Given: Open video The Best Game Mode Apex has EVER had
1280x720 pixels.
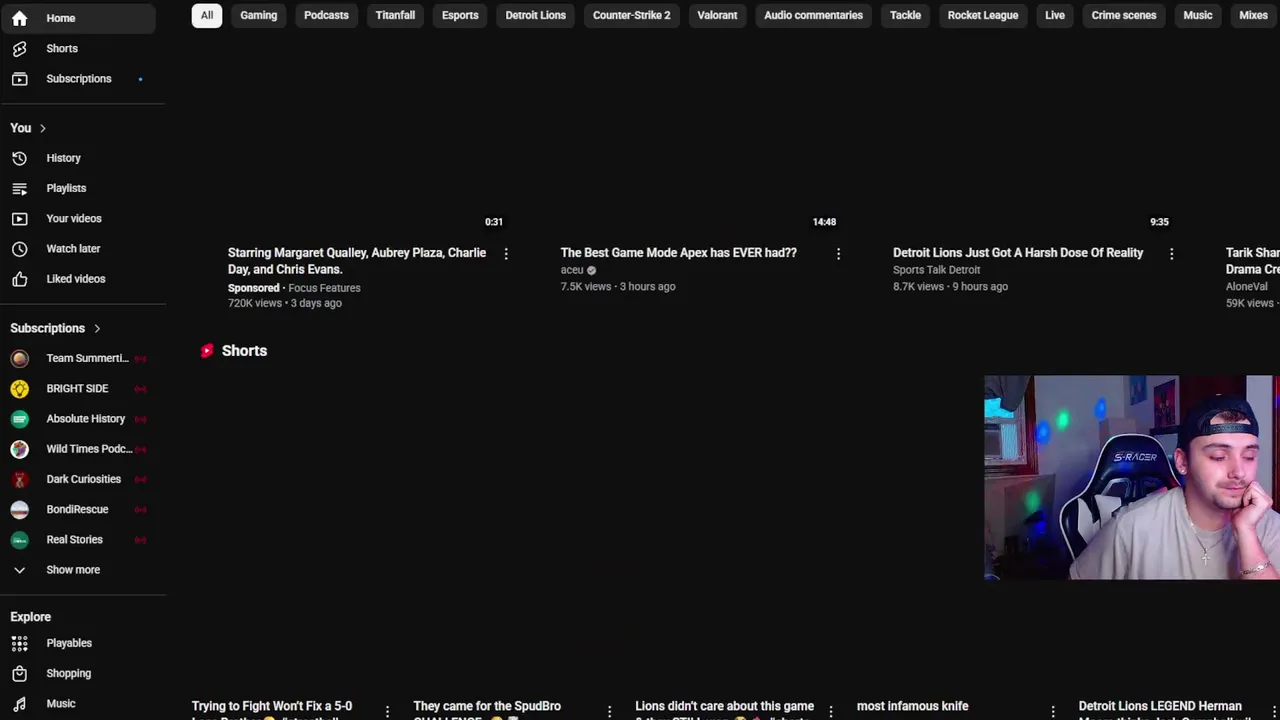Looking at the screenshot, I should [x=678, y=253].
